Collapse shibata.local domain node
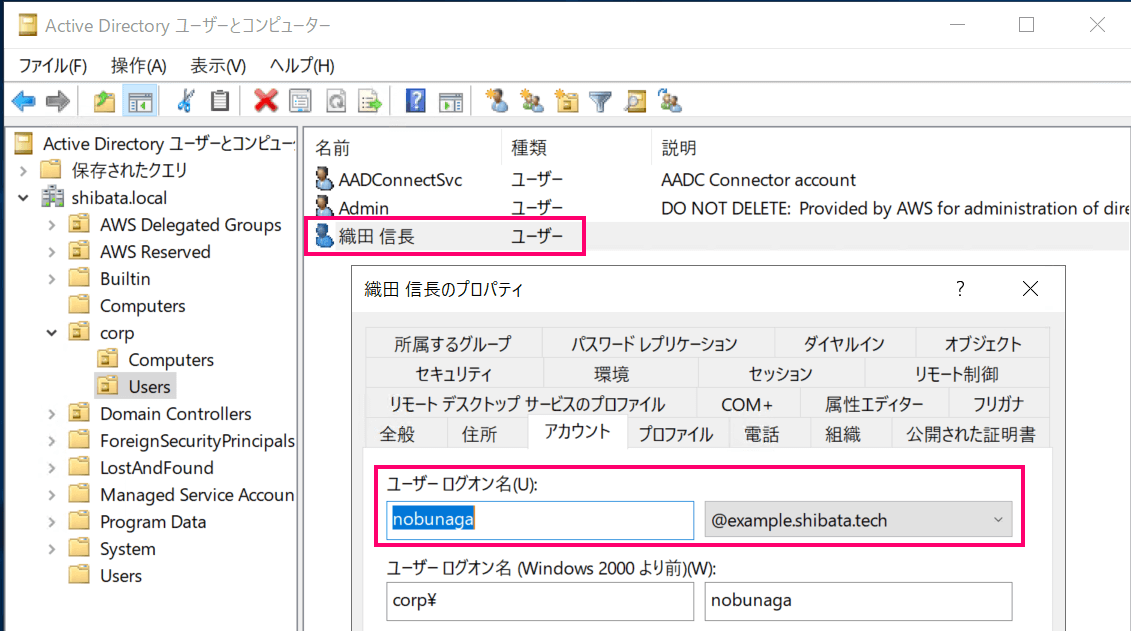Screen dimensions: 1131x631 tap(24, 198)
